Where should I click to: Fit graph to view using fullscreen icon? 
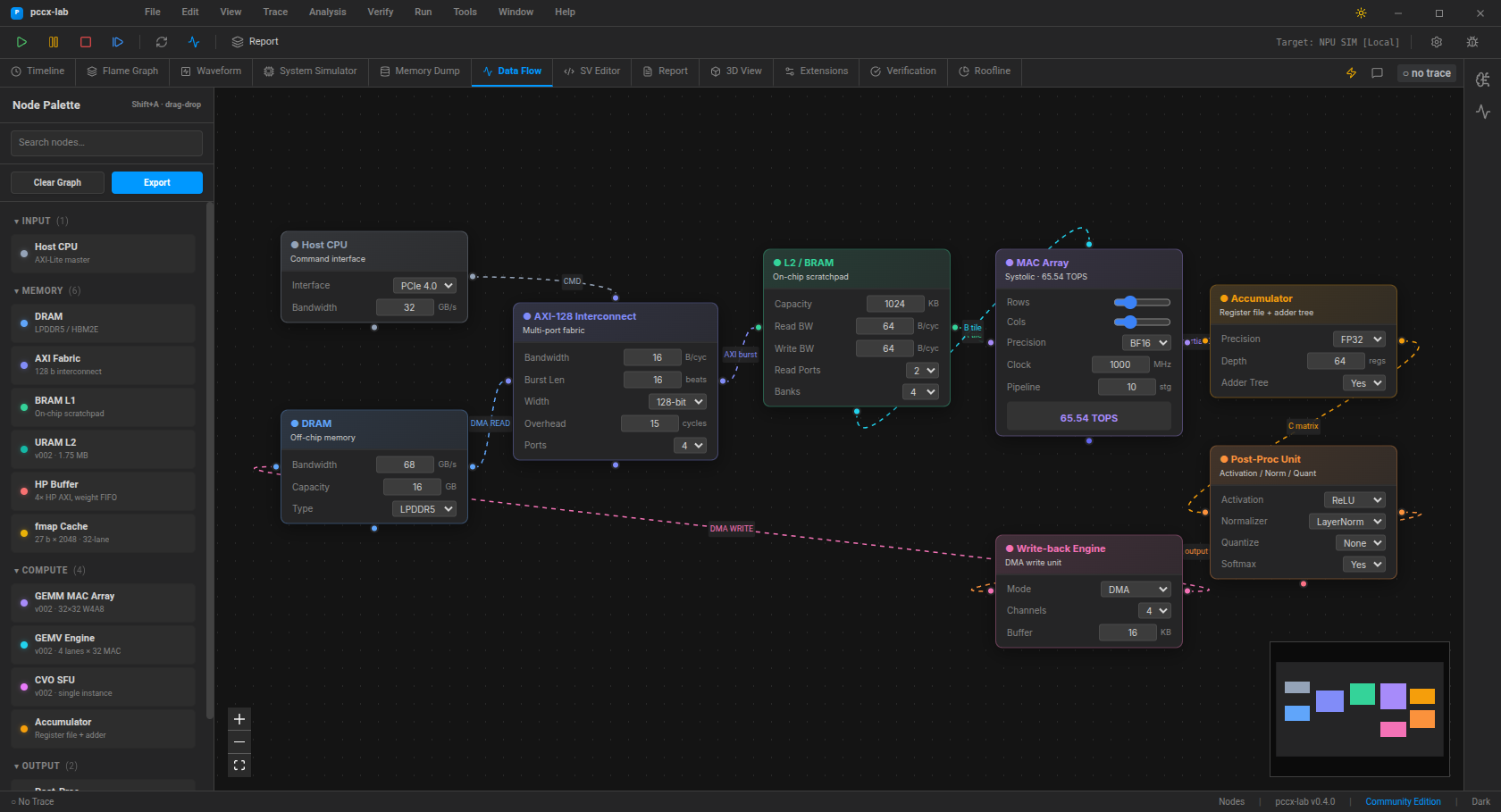pyautogui.click(x=239, y=766)
